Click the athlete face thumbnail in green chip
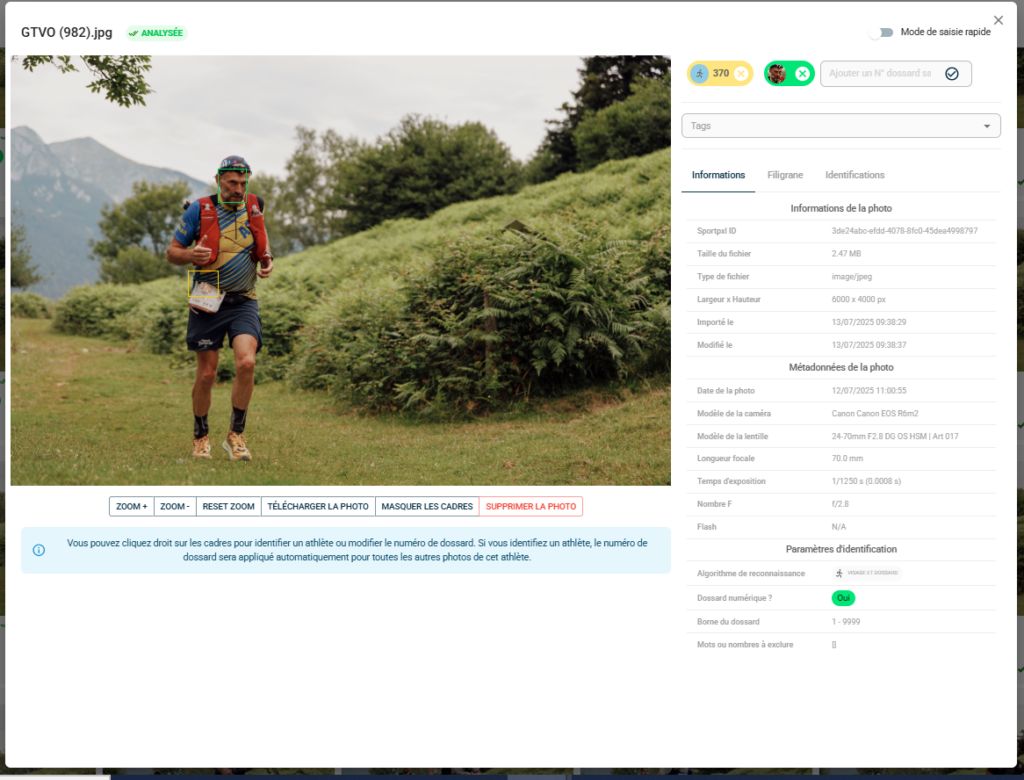 (x=777, y=74)
